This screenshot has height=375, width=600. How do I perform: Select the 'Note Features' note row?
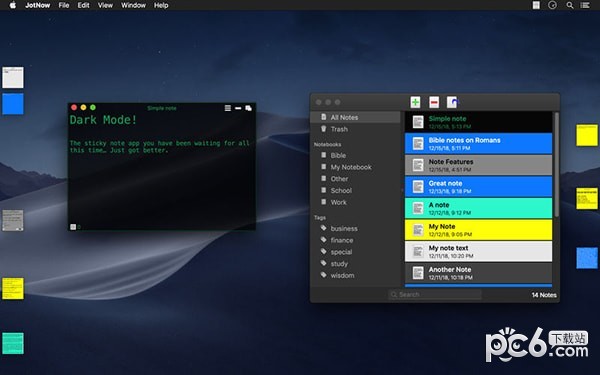pos(478,165)
